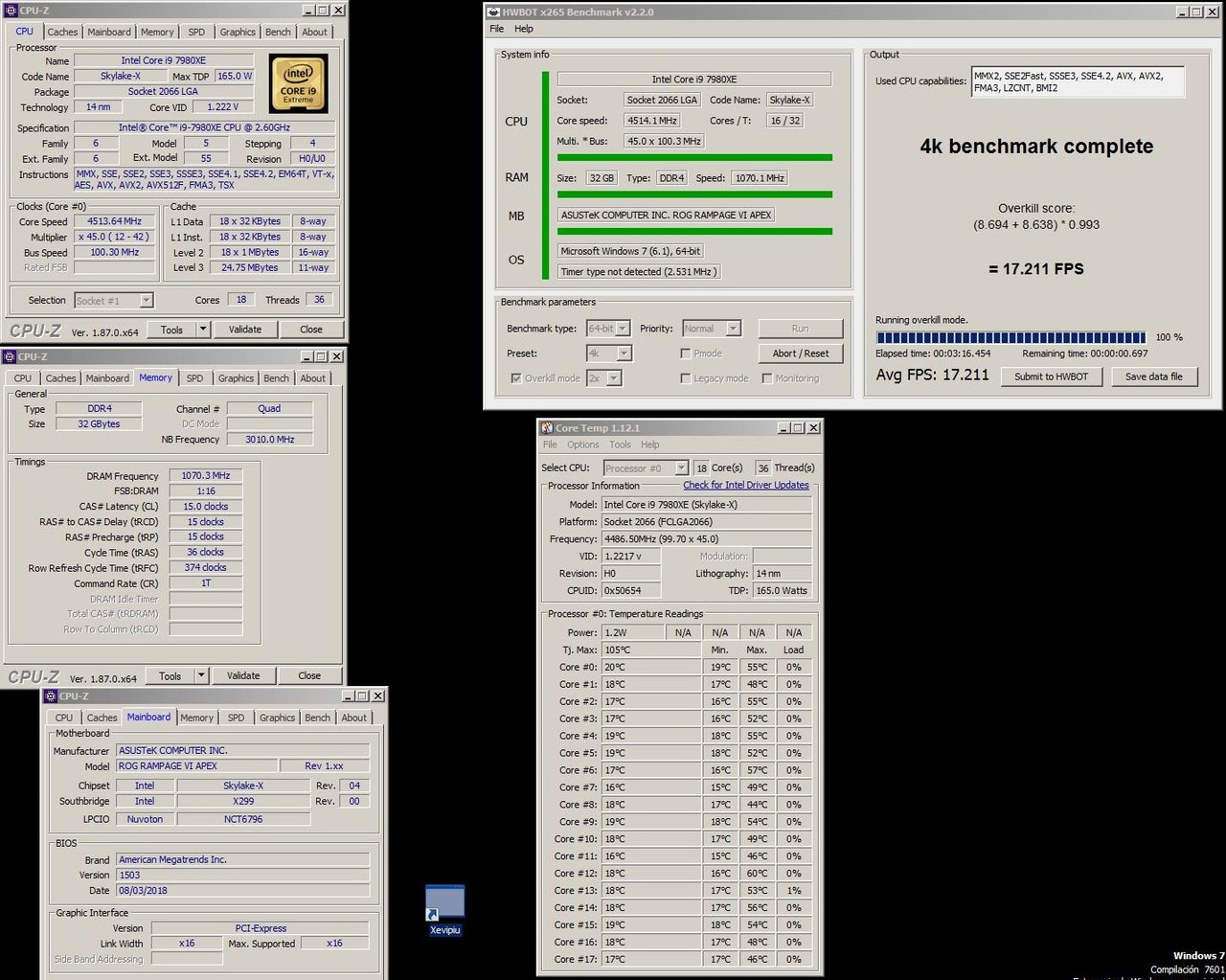Click the benchmark 100 % progress bar
The image size is (1226, 980).
pyautogui.click(x=1010, y=337)
